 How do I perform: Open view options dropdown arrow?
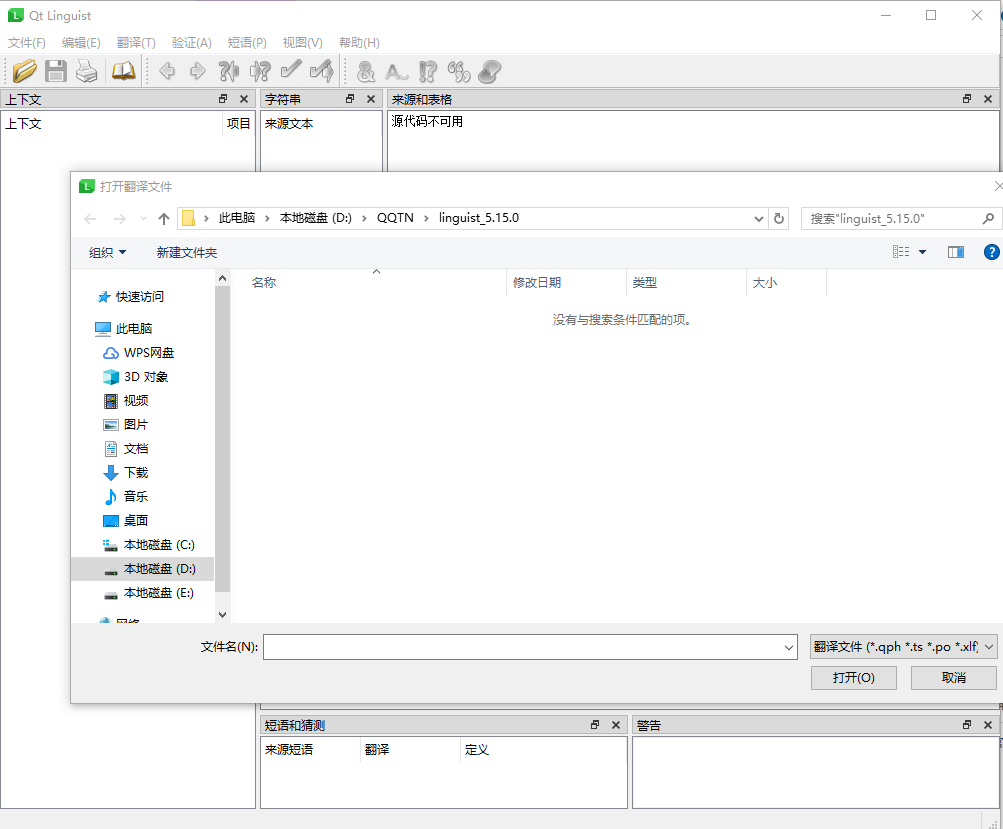click(922, 252)
